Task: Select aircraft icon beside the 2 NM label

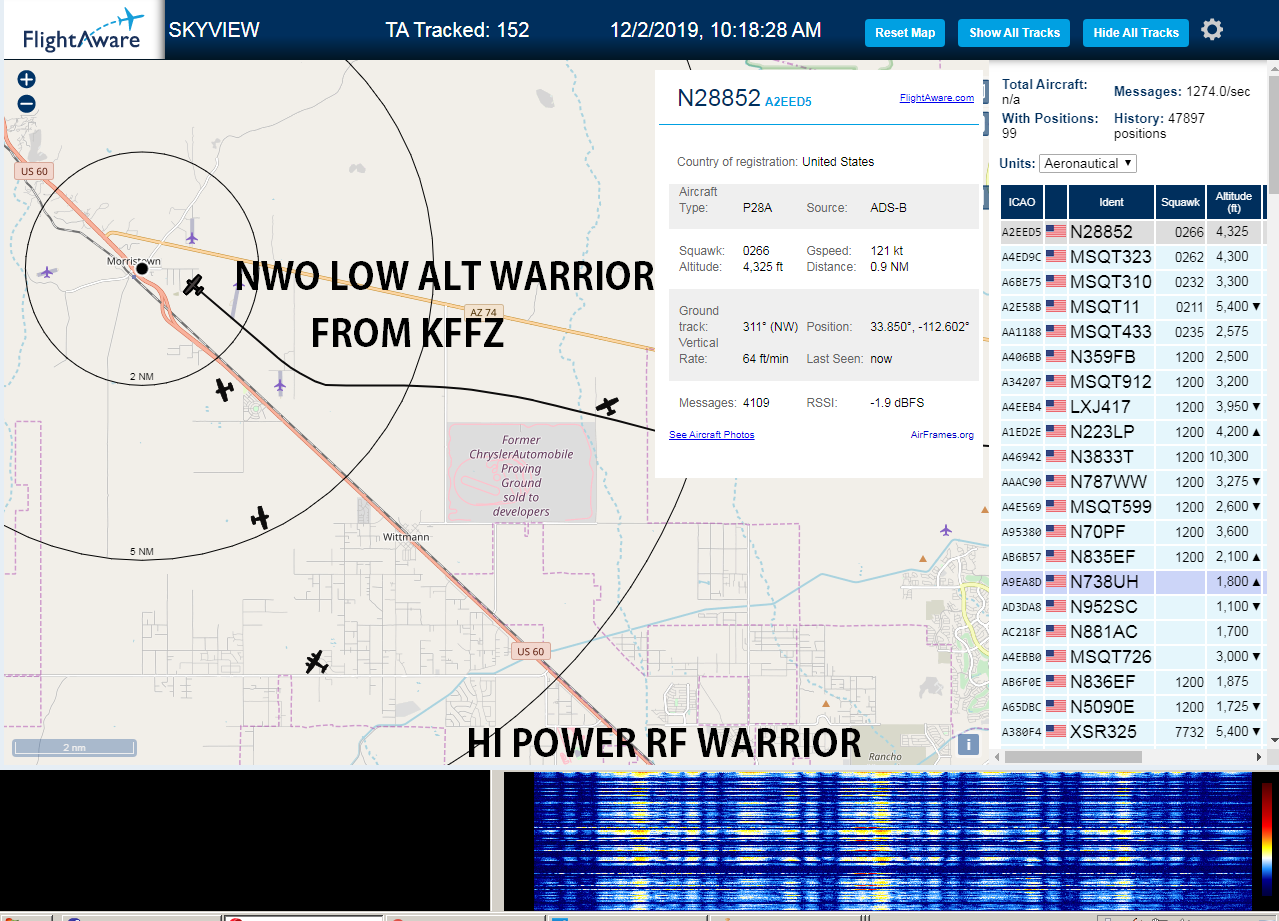Action: coord(225,390)
